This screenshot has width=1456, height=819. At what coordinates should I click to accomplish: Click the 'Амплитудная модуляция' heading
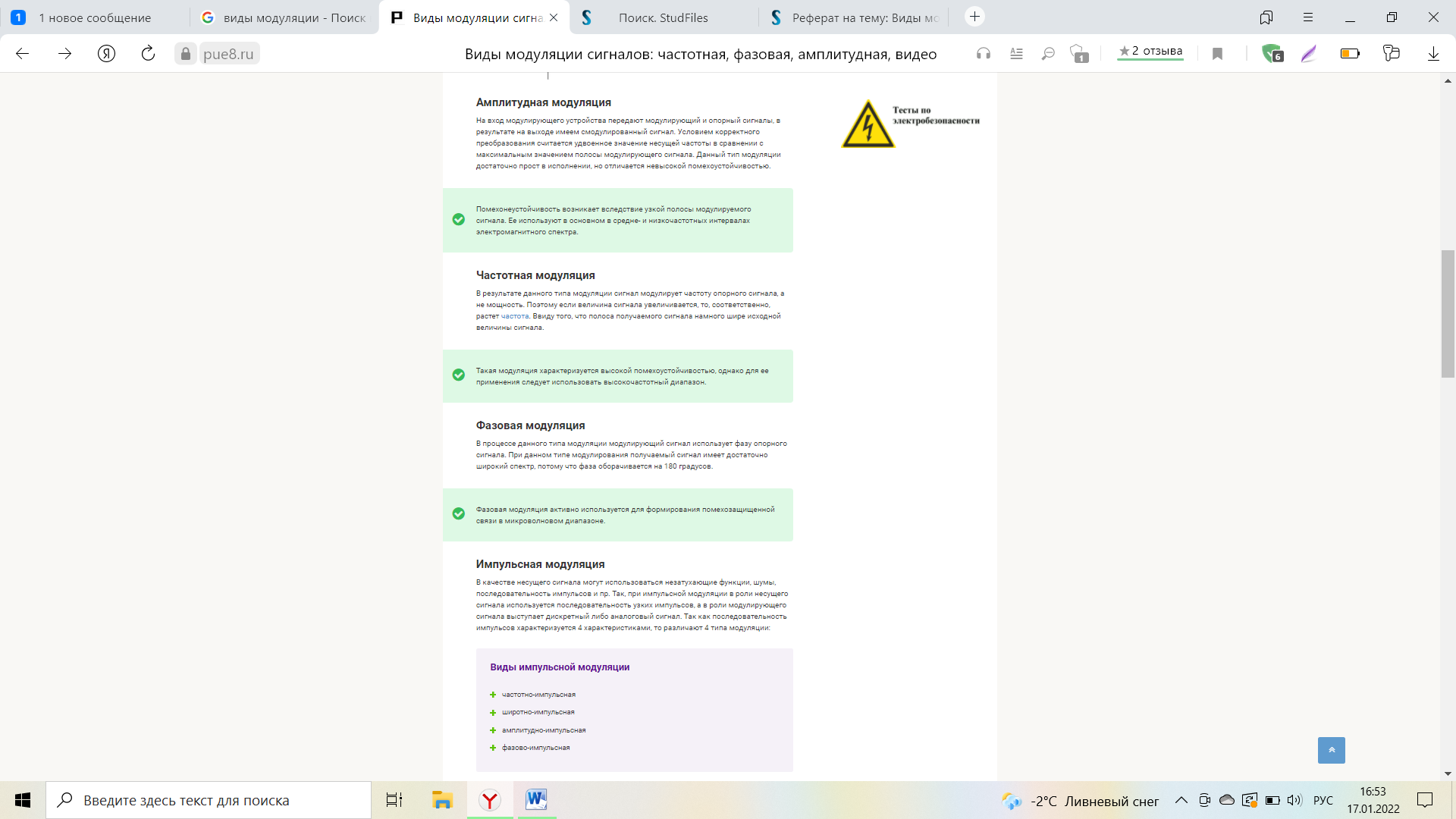(x=543, y=102)
